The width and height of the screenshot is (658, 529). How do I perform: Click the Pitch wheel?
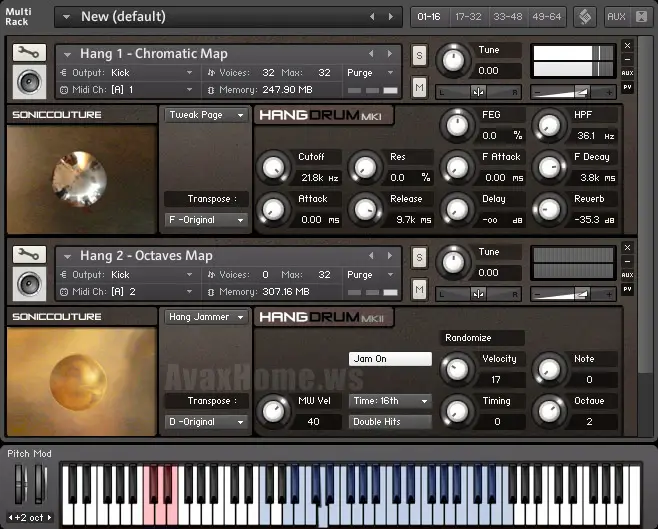click(x=20, y=483)
